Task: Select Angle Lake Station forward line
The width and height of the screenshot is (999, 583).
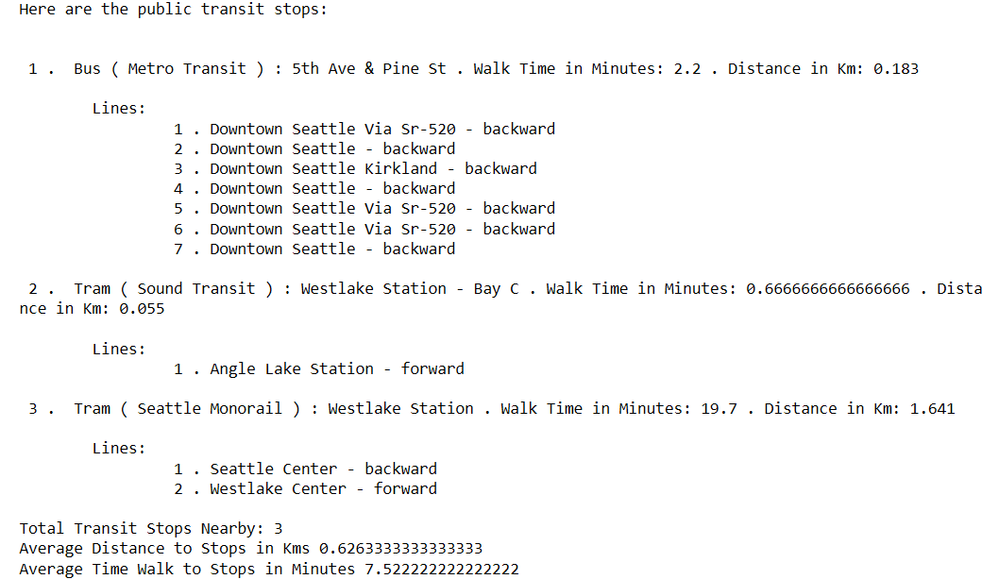Action: pos(319,369)
